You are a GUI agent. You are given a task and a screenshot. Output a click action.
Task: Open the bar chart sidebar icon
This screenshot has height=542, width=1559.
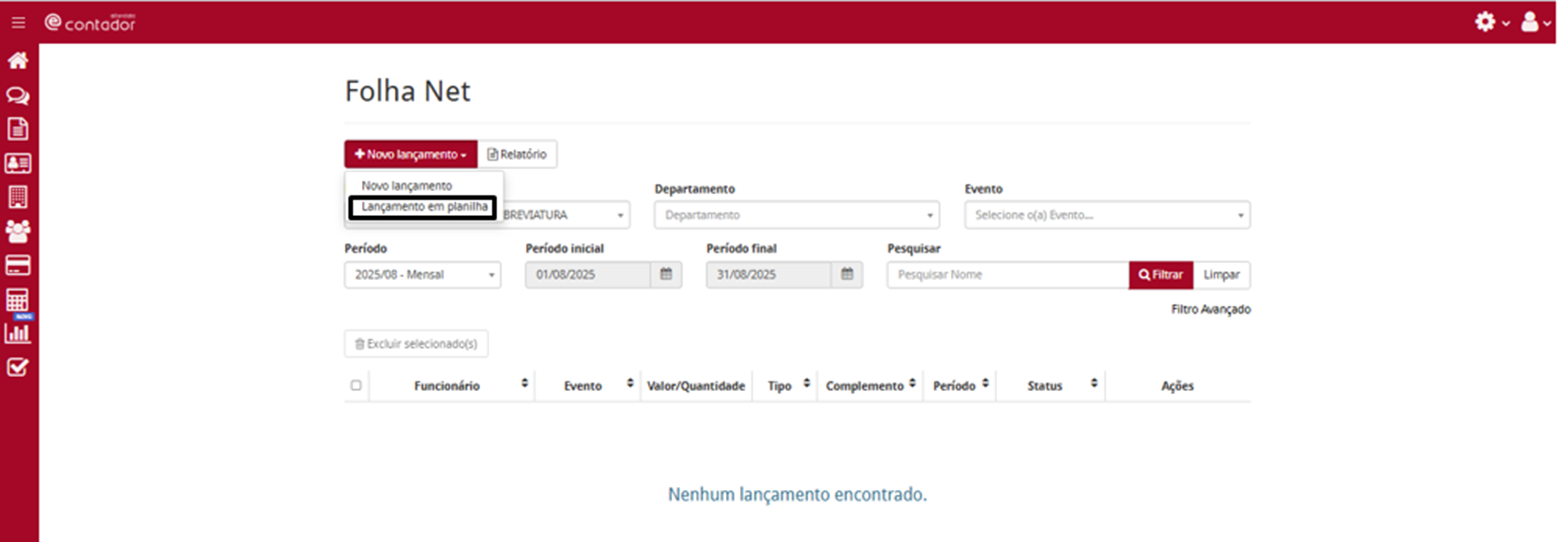pyautogui.click(x=18, y=333)
